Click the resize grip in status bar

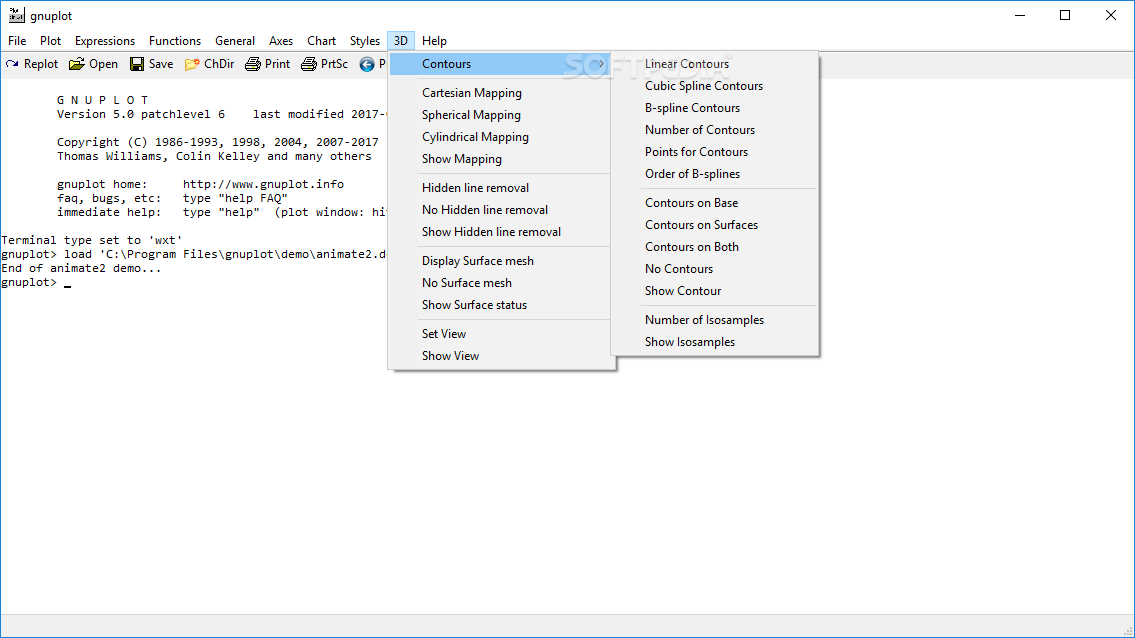click(x=1127, y=631)
